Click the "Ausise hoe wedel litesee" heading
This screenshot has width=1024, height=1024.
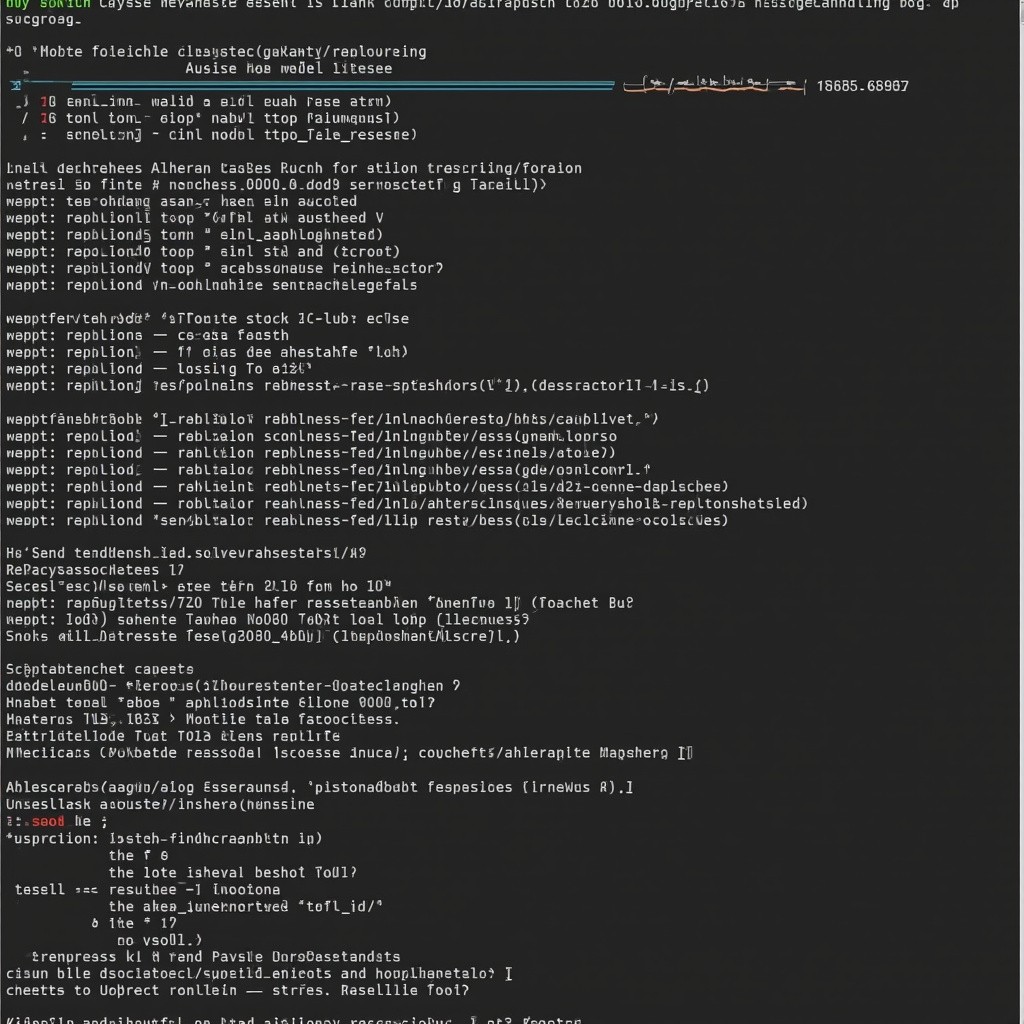pyautogui.click(x=288, y=68)
